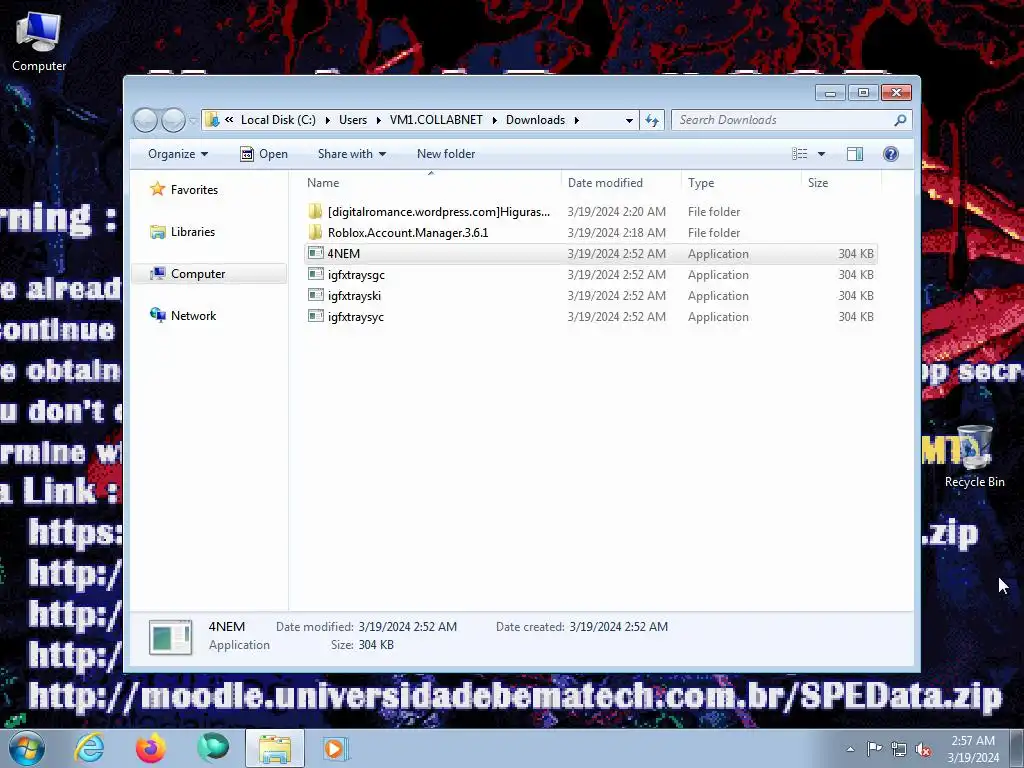Open the Organize menu
This screenshot has width=1024, height=768.
pos(178,154)
